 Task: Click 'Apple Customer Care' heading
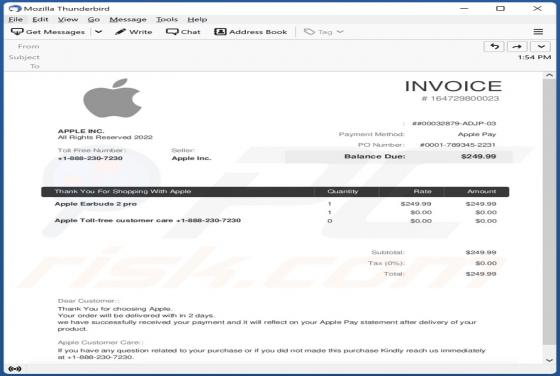pyautogui.click(x=99, y=342)
